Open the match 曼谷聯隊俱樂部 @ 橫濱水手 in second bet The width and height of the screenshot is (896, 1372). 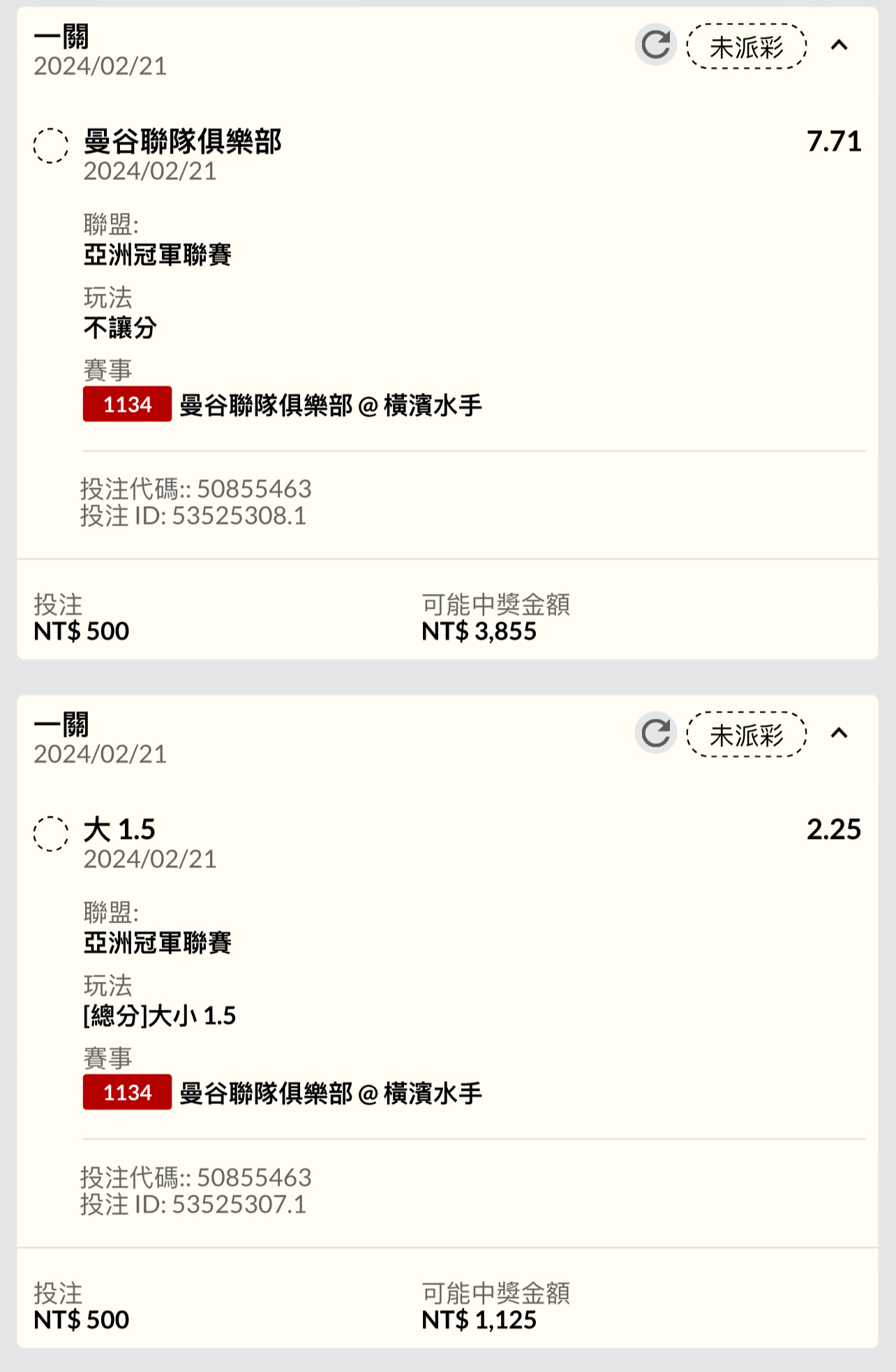[x=331, y=1094]
